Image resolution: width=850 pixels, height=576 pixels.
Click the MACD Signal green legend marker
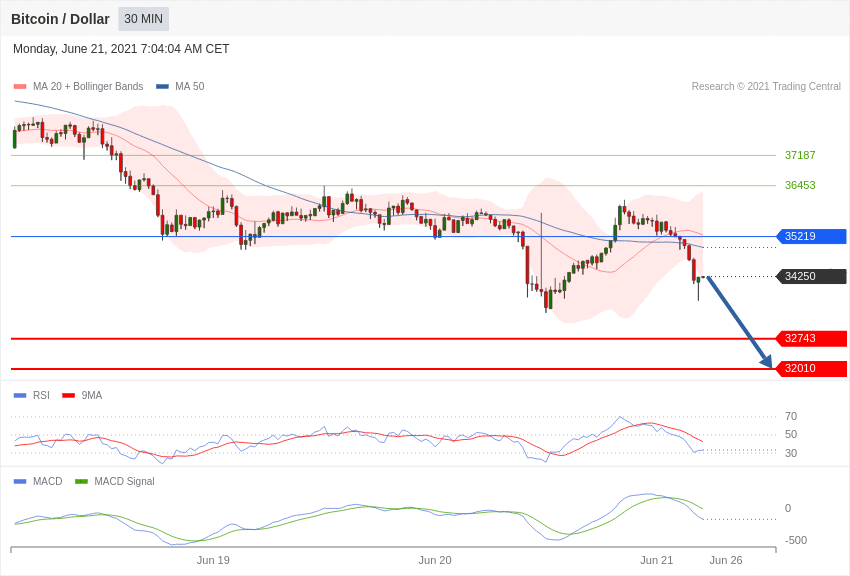(81, 481)
